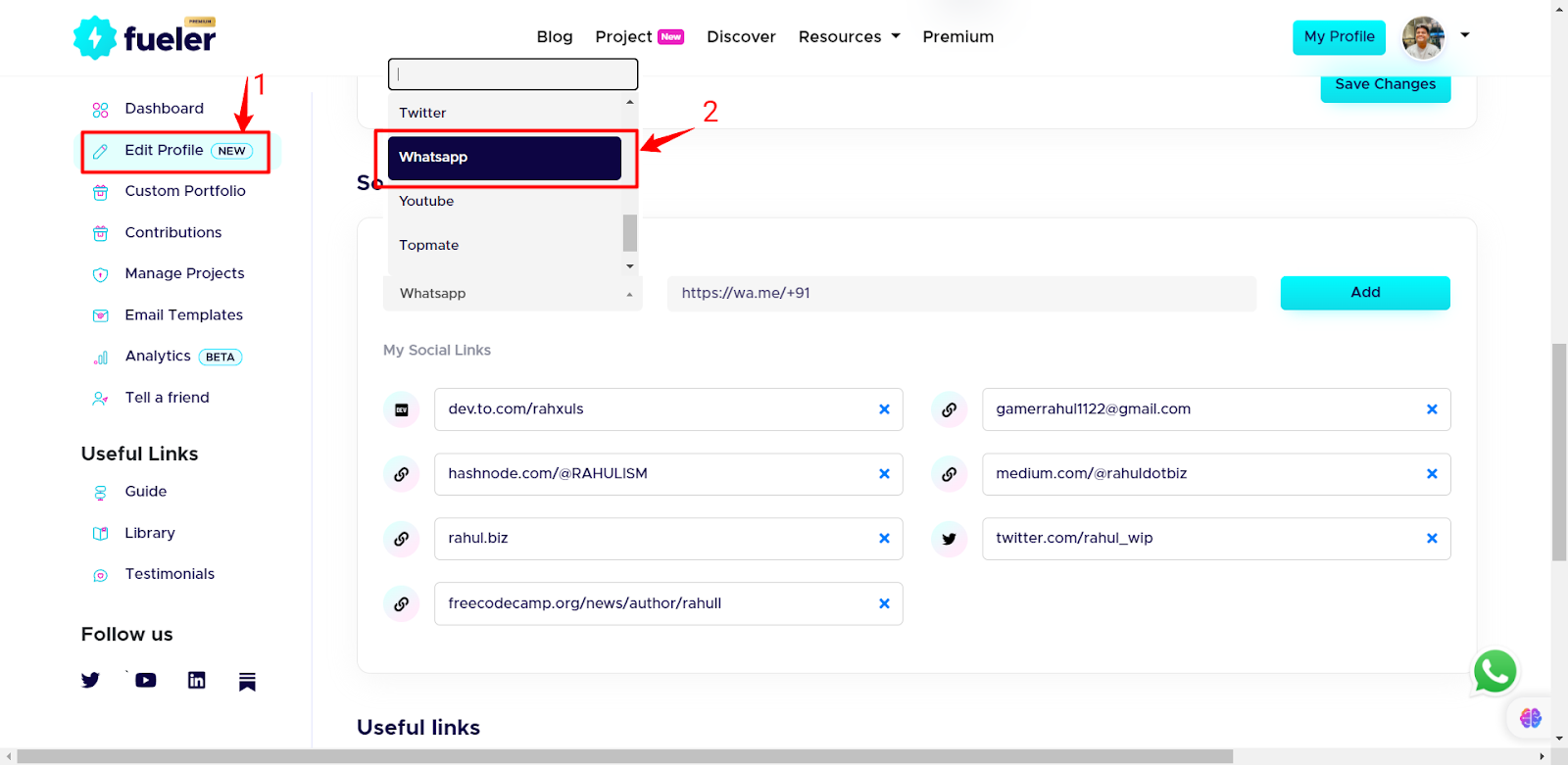Expand the profile avatar dropdown arrow
The height and width of the screenshot is (765, 1568).
coord(1465,35)
